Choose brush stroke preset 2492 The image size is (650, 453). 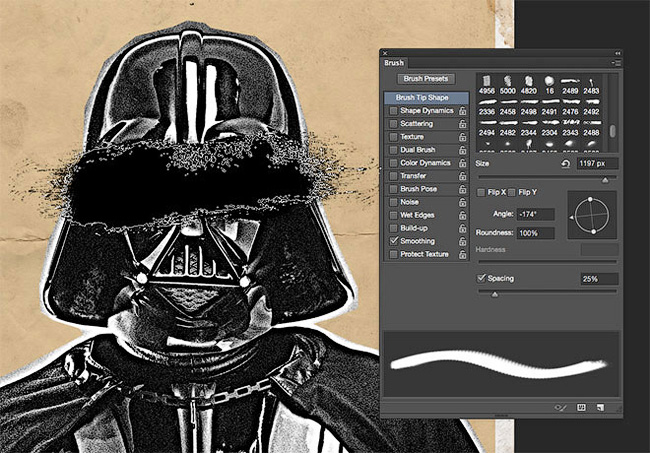(591, 107)
